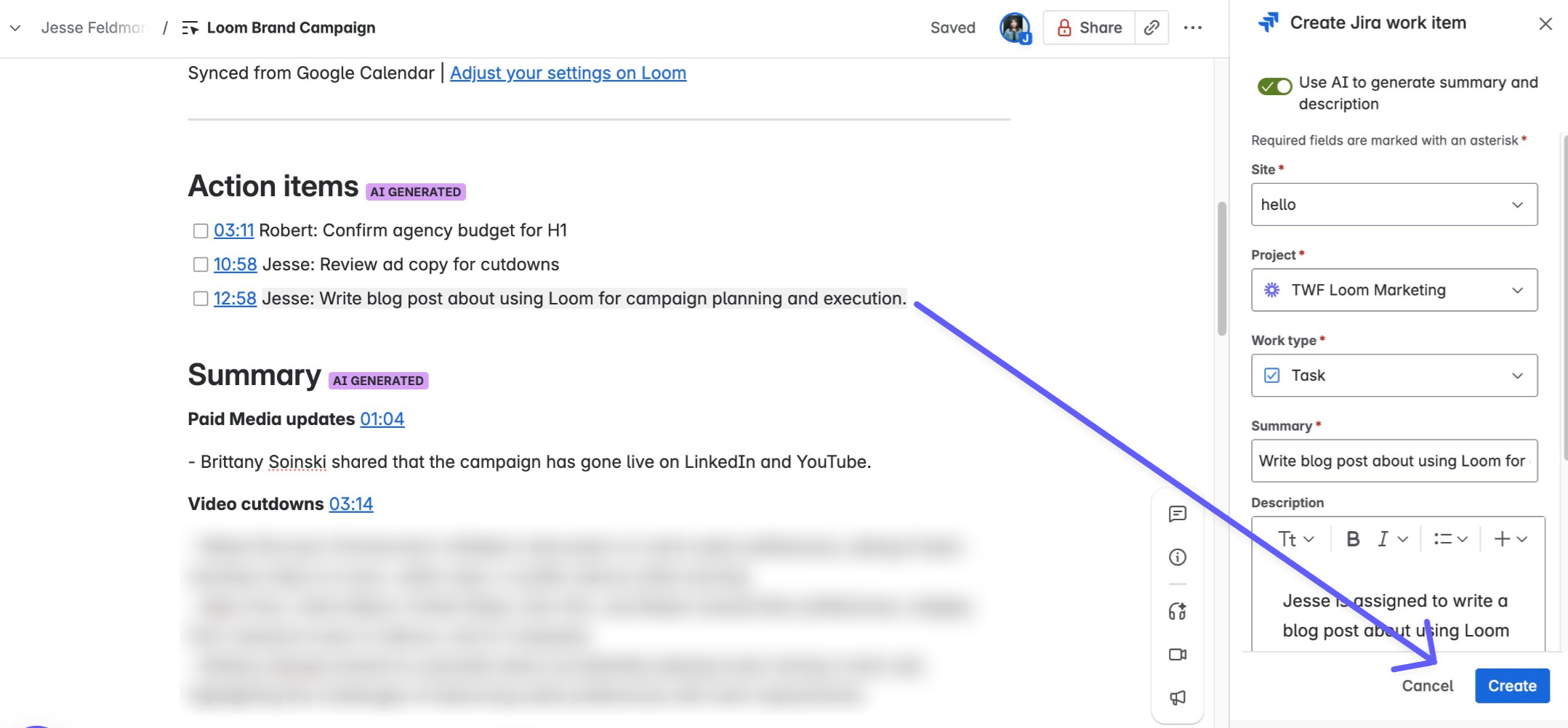This screenshot has height=728, width=1568.
Task: Open Adjust your settings on Loom link
Action: pyautogui.click(x=568, y=73)
